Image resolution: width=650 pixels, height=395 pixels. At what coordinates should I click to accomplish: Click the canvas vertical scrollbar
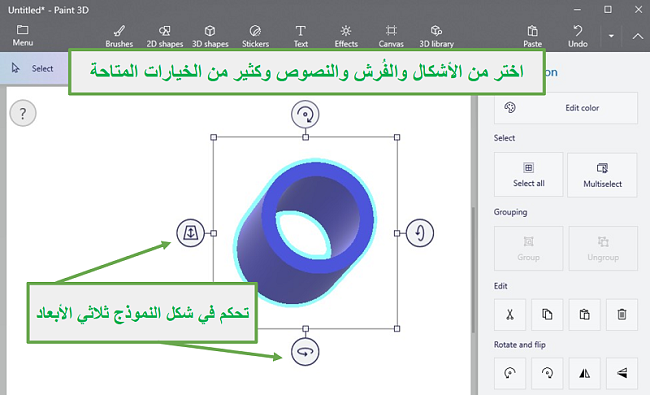coord(473,269)
